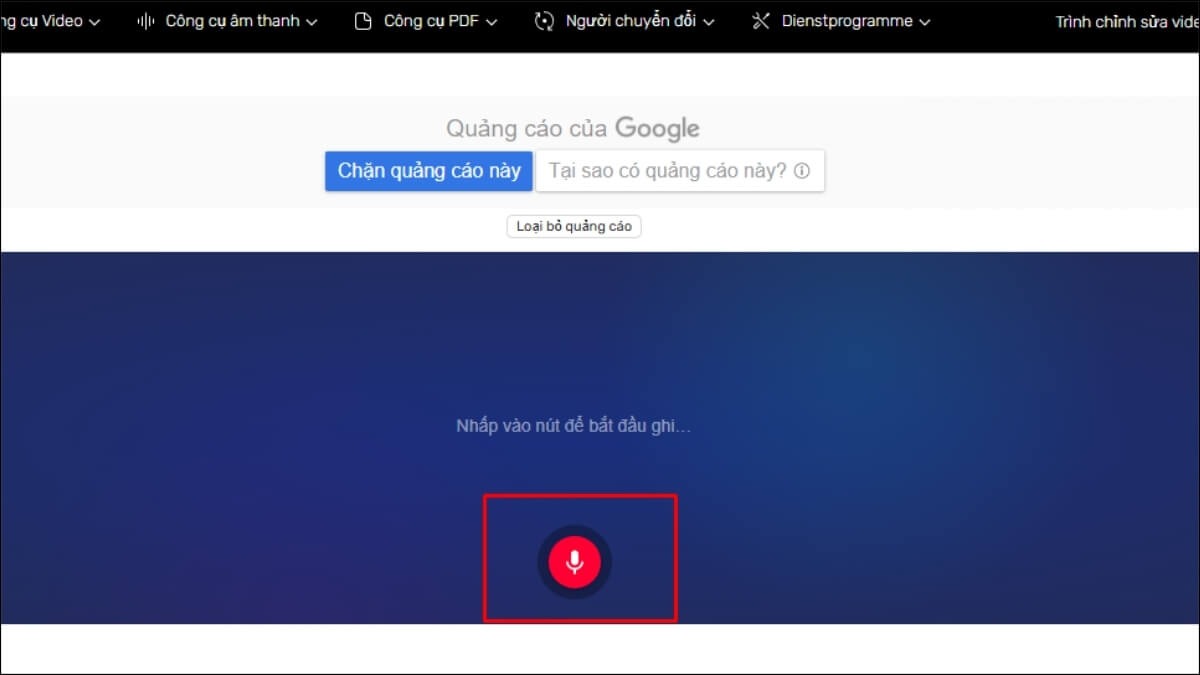The image size is (1200, 675).
Task: Click the converter arrows icon
Action: 545,21
